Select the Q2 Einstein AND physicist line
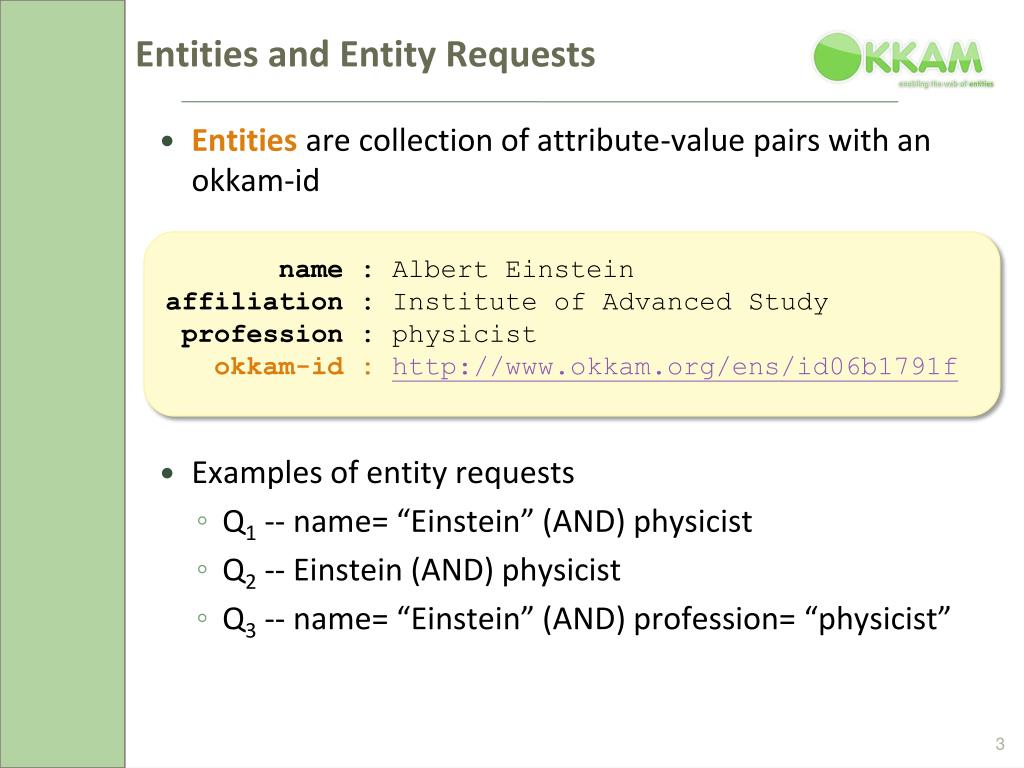The image size is (1024, 768). point(421,571)
